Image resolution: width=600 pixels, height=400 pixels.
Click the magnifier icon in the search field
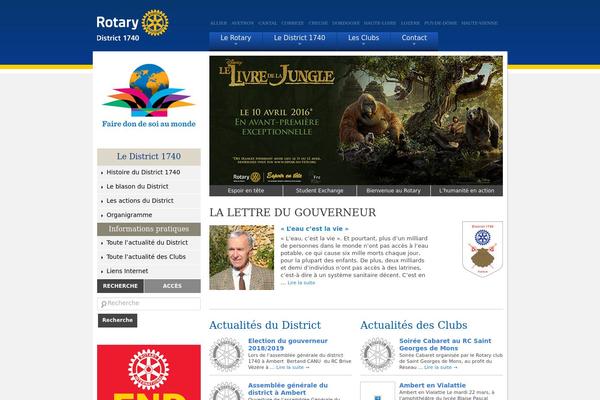click(104, 304)
